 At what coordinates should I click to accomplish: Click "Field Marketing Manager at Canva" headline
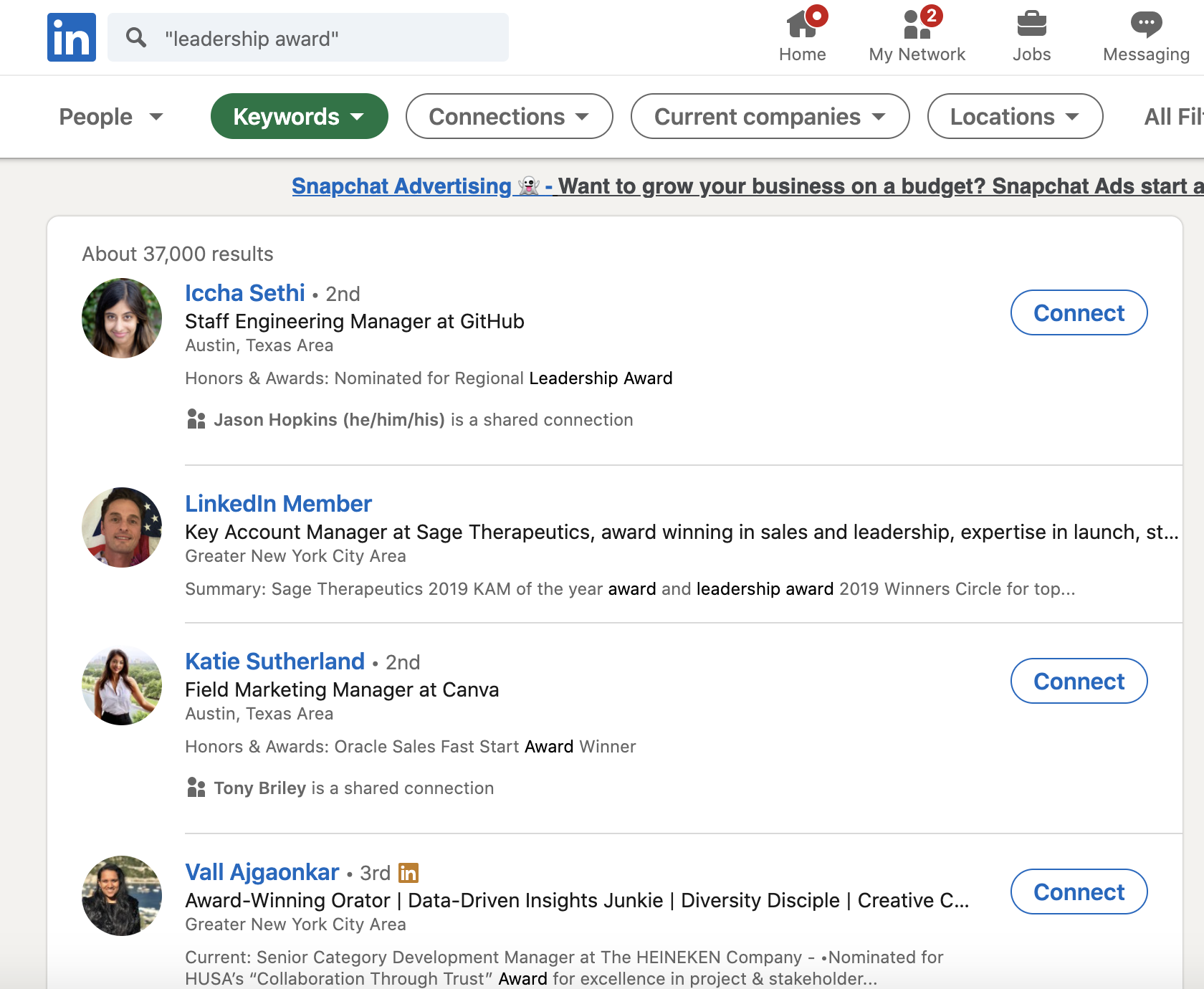[x=342, y=689]
